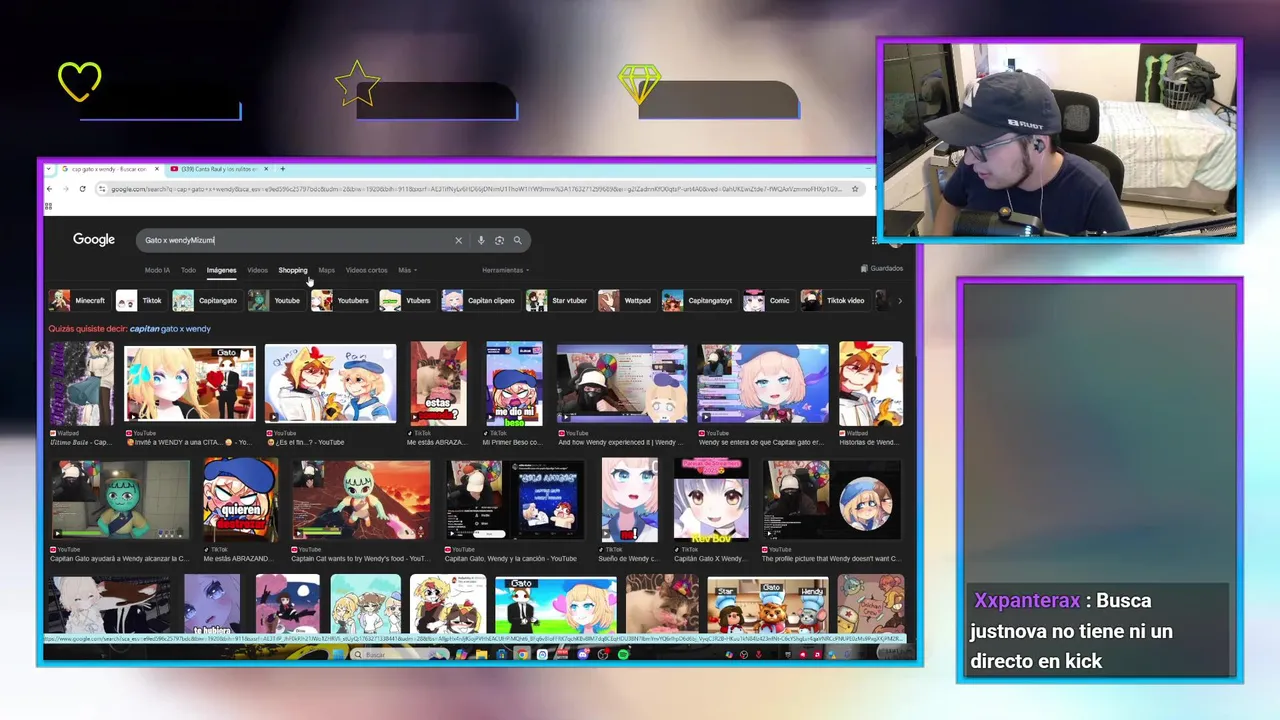
Task: Switch to Videos cortos tab
Action: tap(366, 270)
